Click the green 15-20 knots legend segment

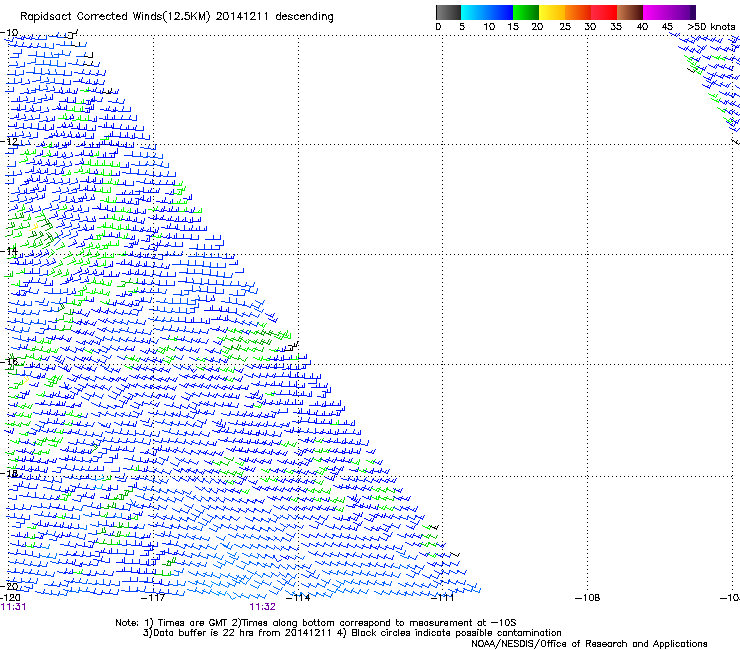click(x=526, y=12)
